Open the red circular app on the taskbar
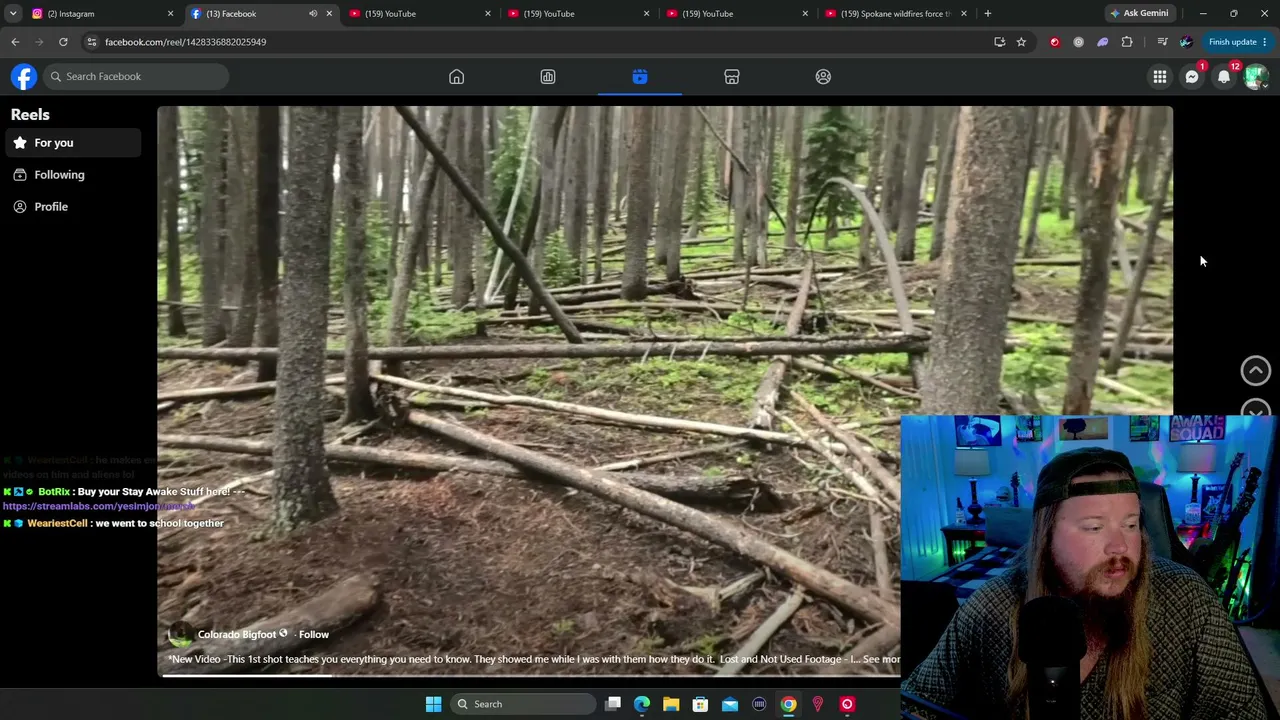Image resolution: width=1280 pixels, height=720 pixels. tap(847, 704)
